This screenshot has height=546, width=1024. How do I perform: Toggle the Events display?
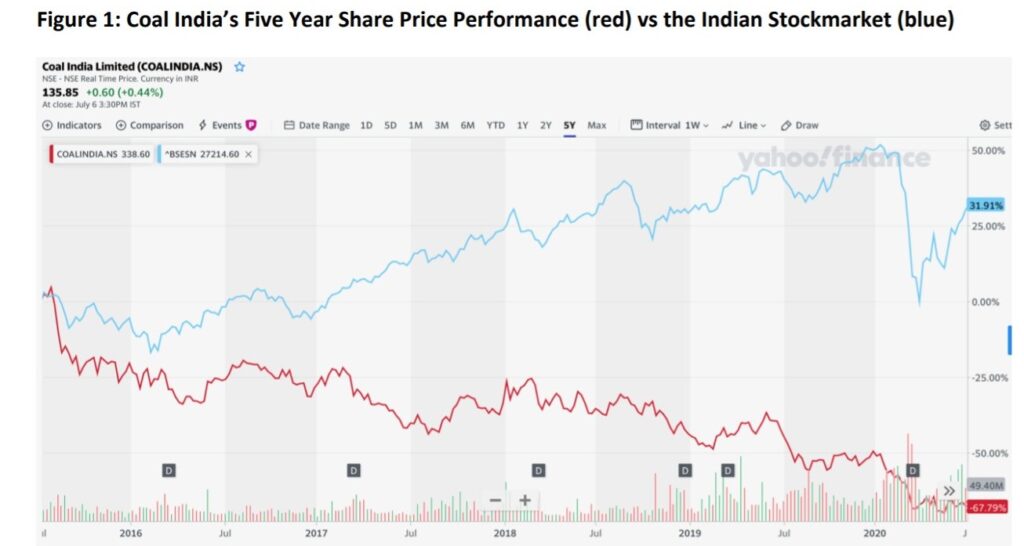click(227, 125)
